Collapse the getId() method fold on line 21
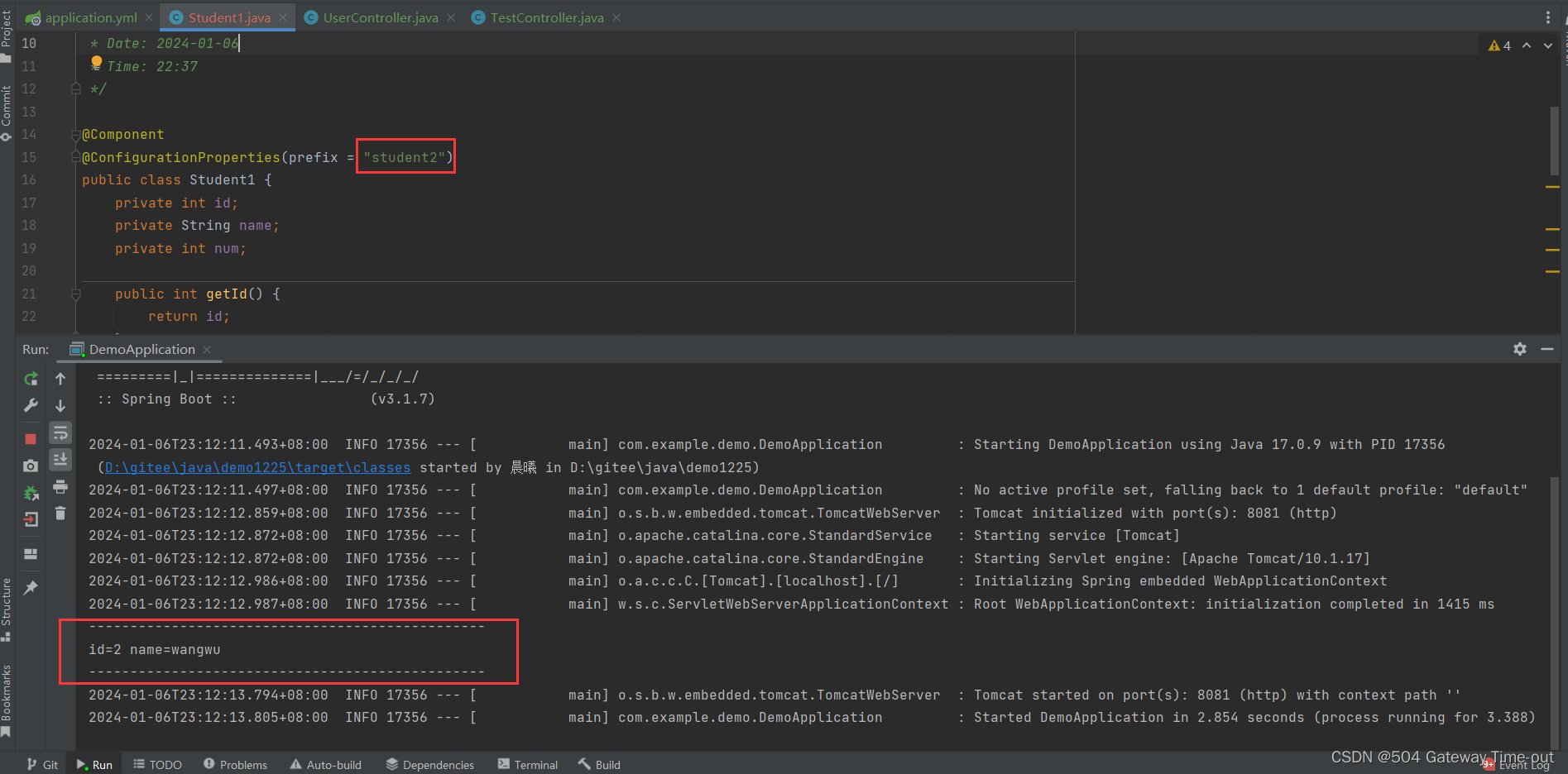 76,294
